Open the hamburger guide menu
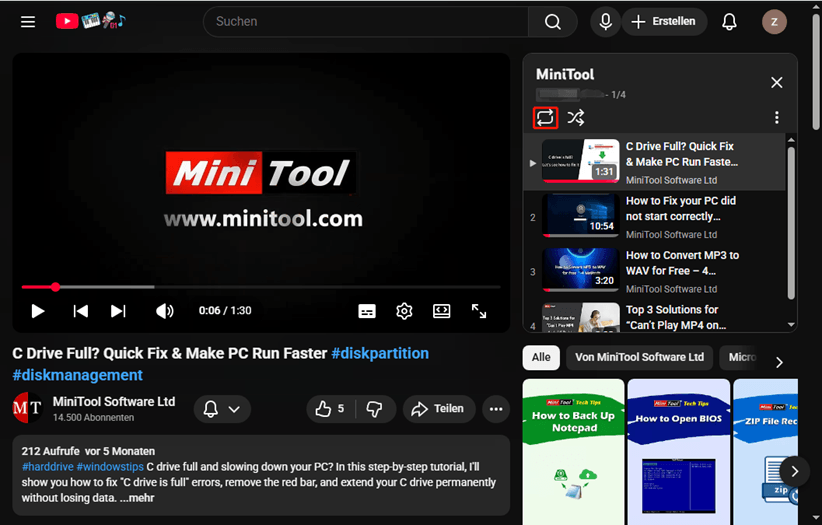822x525 pixels. pyautogui.click(x=28, y=22)
